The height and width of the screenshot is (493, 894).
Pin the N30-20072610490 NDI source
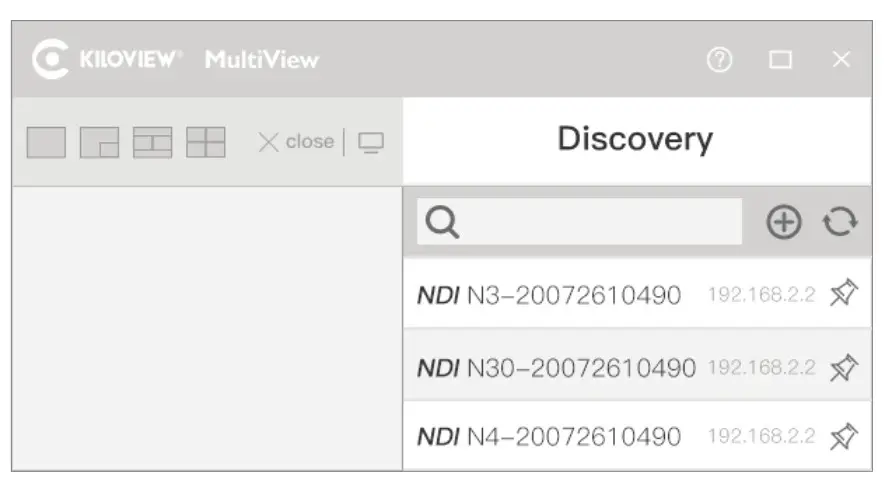[x=844, y=366]
